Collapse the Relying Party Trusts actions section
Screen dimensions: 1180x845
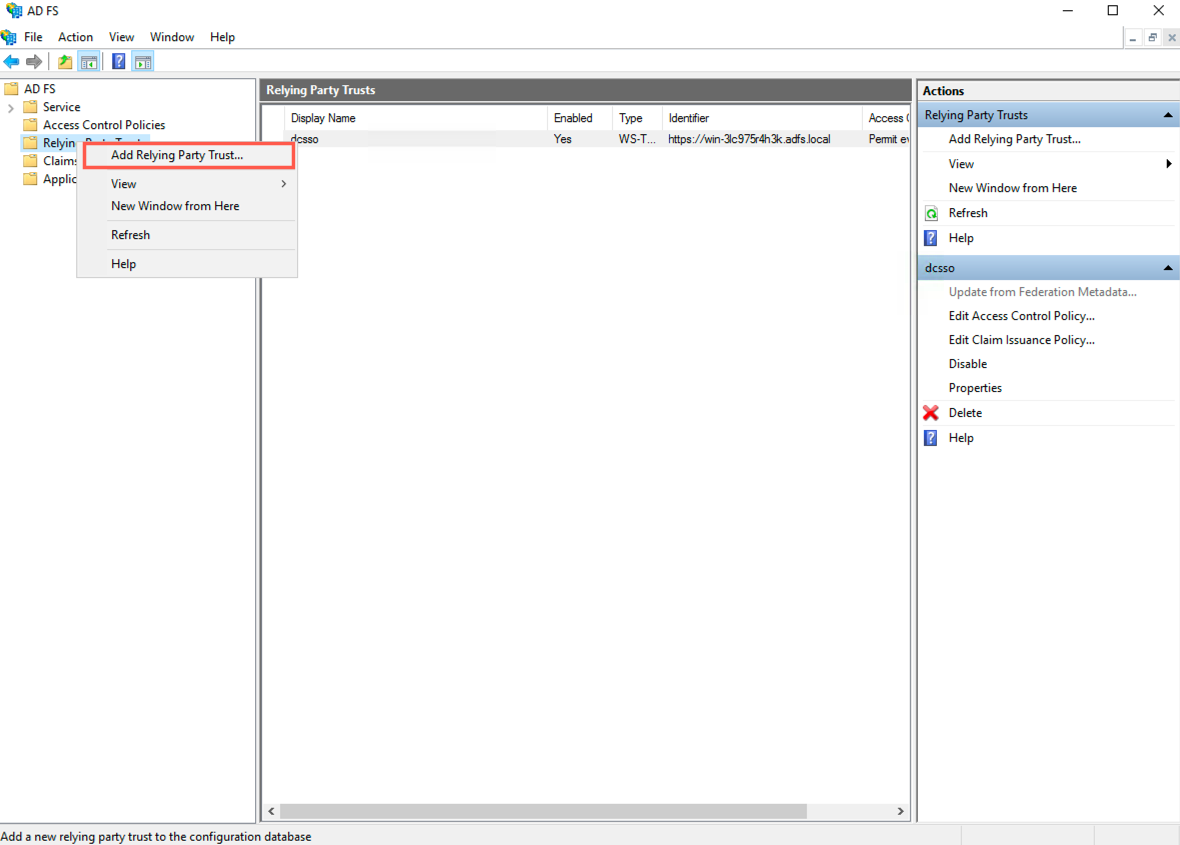tap(1166, 114)
